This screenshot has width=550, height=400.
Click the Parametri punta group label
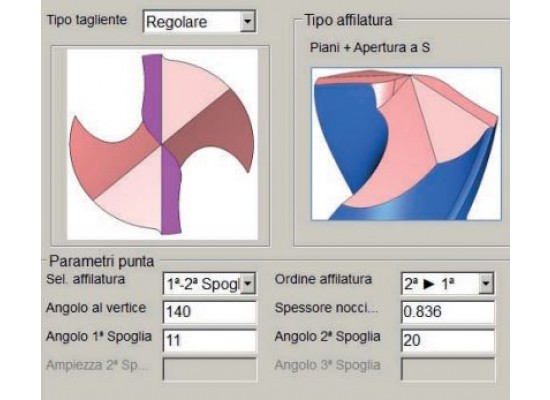click(x=102, y=261)
